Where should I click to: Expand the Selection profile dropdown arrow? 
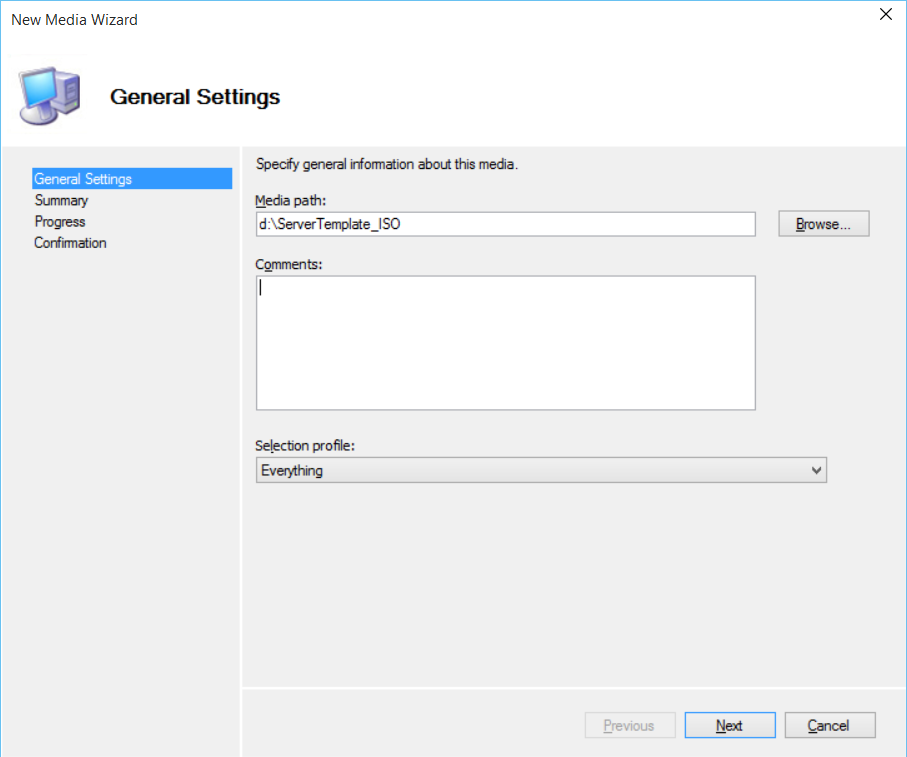click(x=816, y=470)
